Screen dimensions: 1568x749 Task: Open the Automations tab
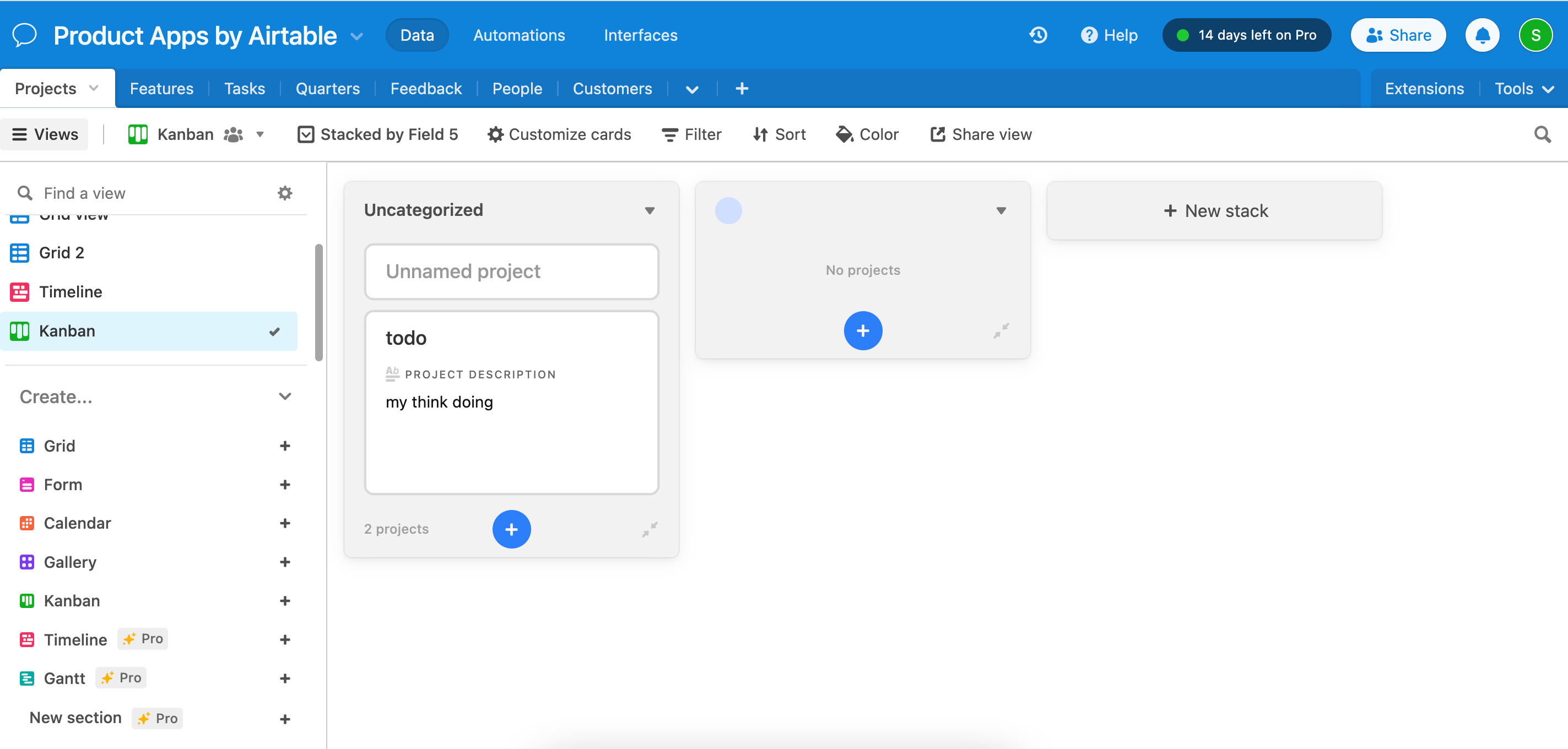pyautogui.click(x=518, y=35)
